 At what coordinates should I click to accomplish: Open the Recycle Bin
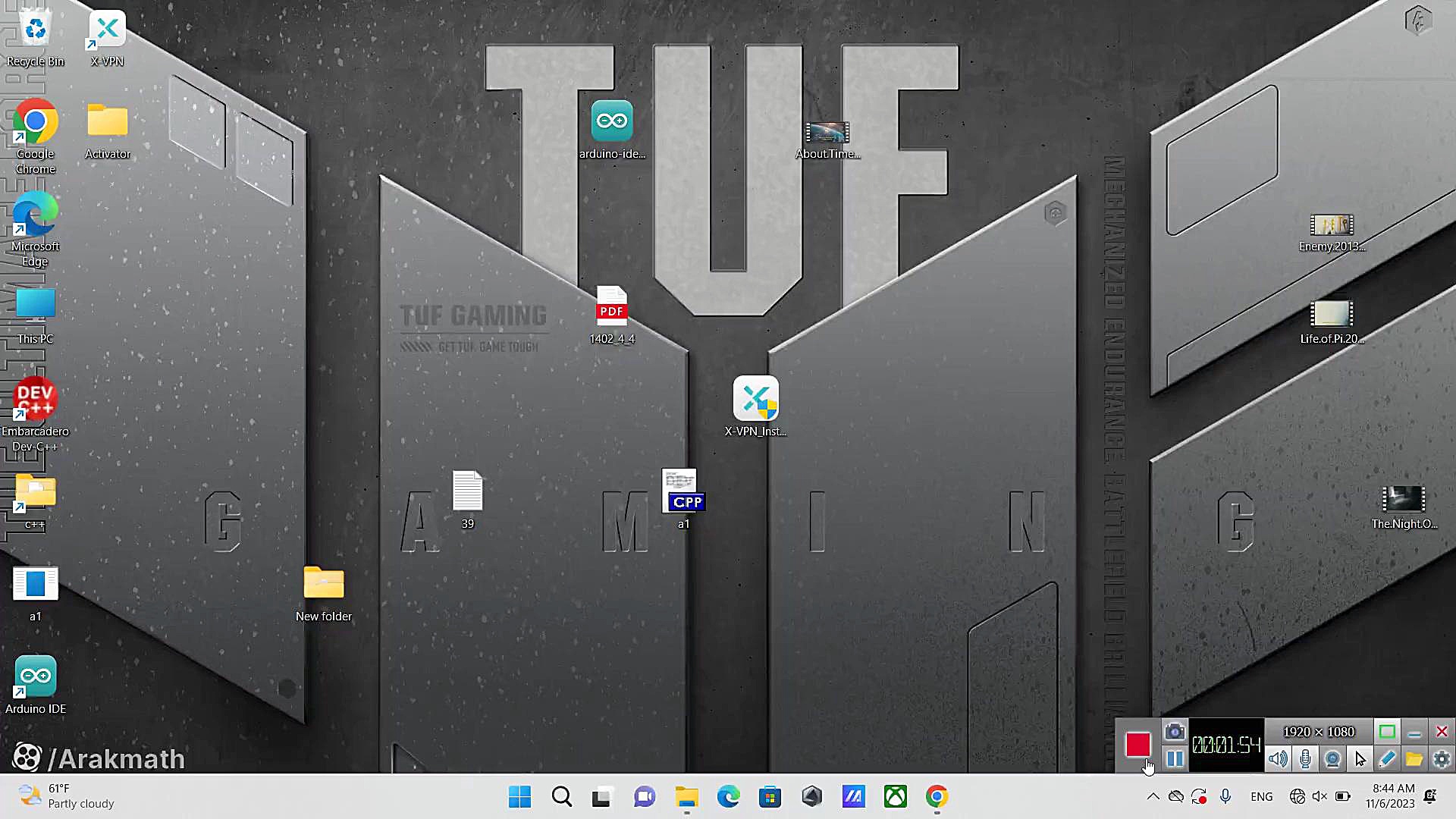pos(35,38)
